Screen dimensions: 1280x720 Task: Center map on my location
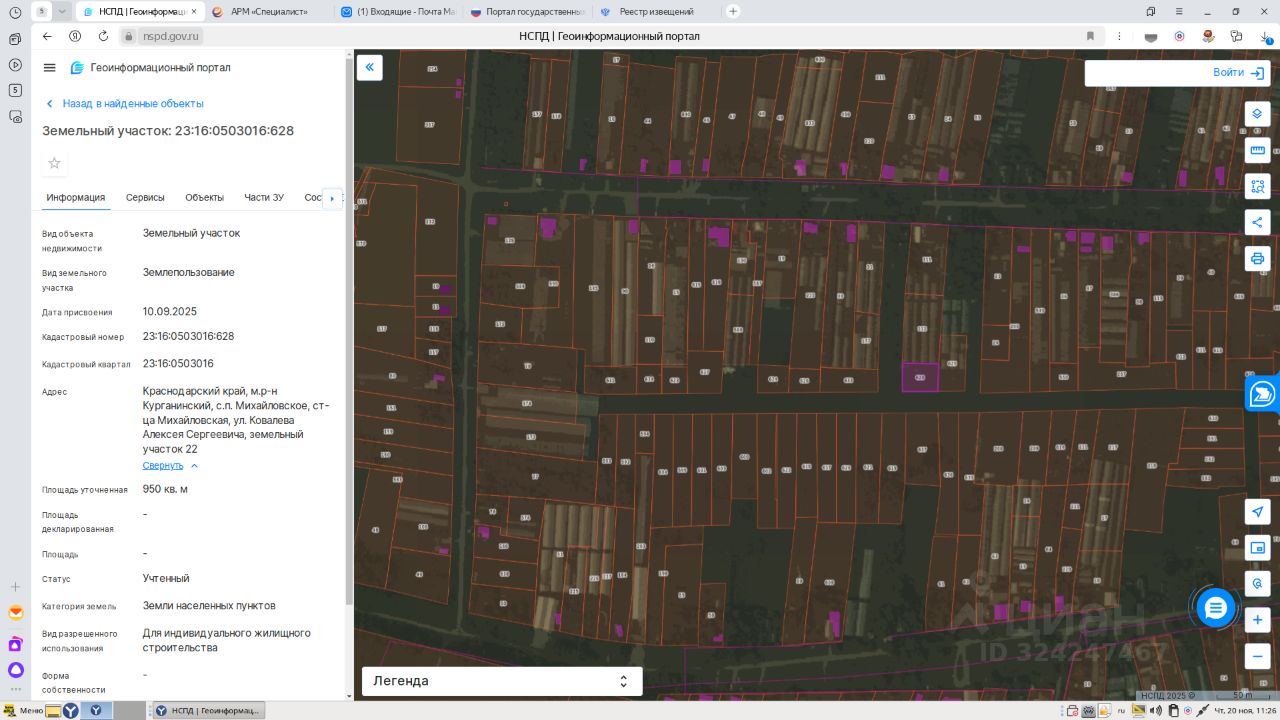[1257, 511]
